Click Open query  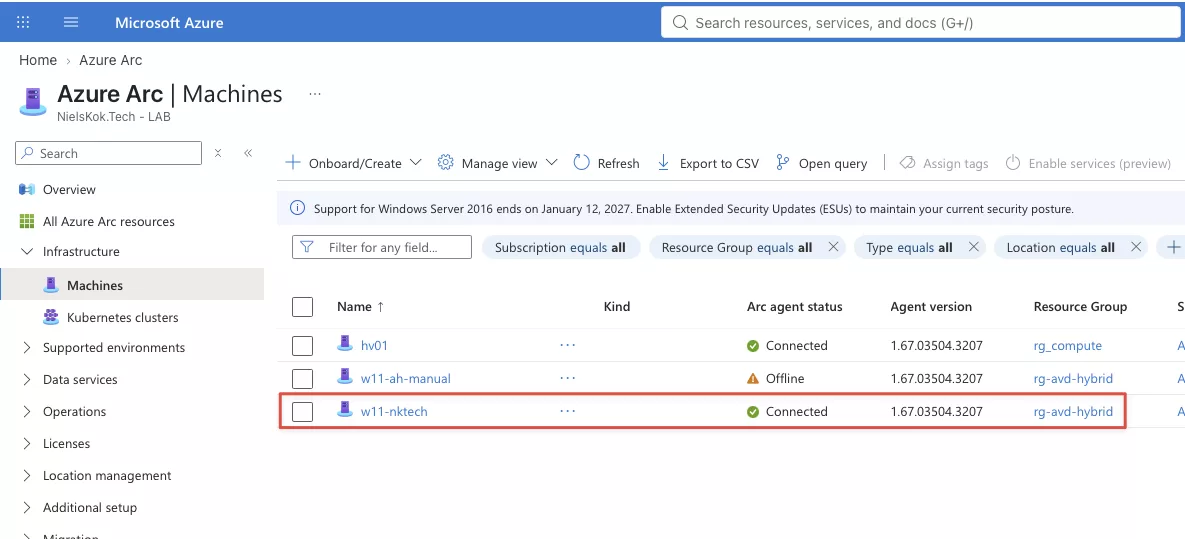pyautogui.click(x=821, y=163)
